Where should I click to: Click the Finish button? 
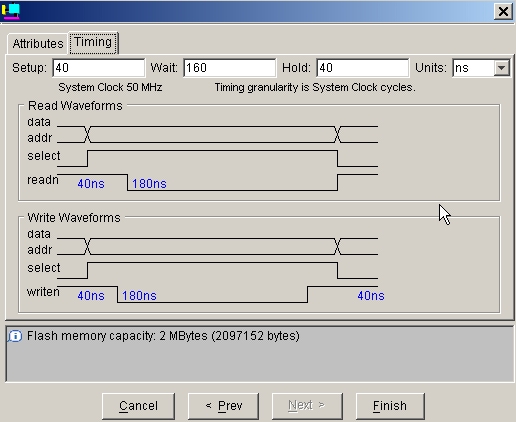point(390,406)
